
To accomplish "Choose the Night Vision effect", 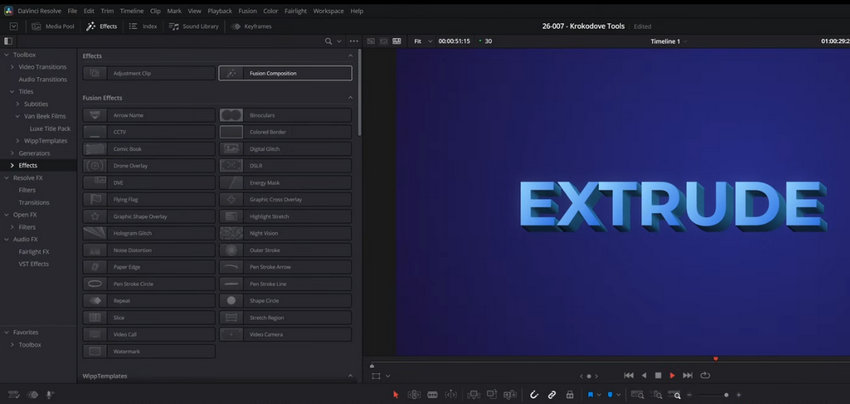I will pyautogui.click(x=285, y=234).
